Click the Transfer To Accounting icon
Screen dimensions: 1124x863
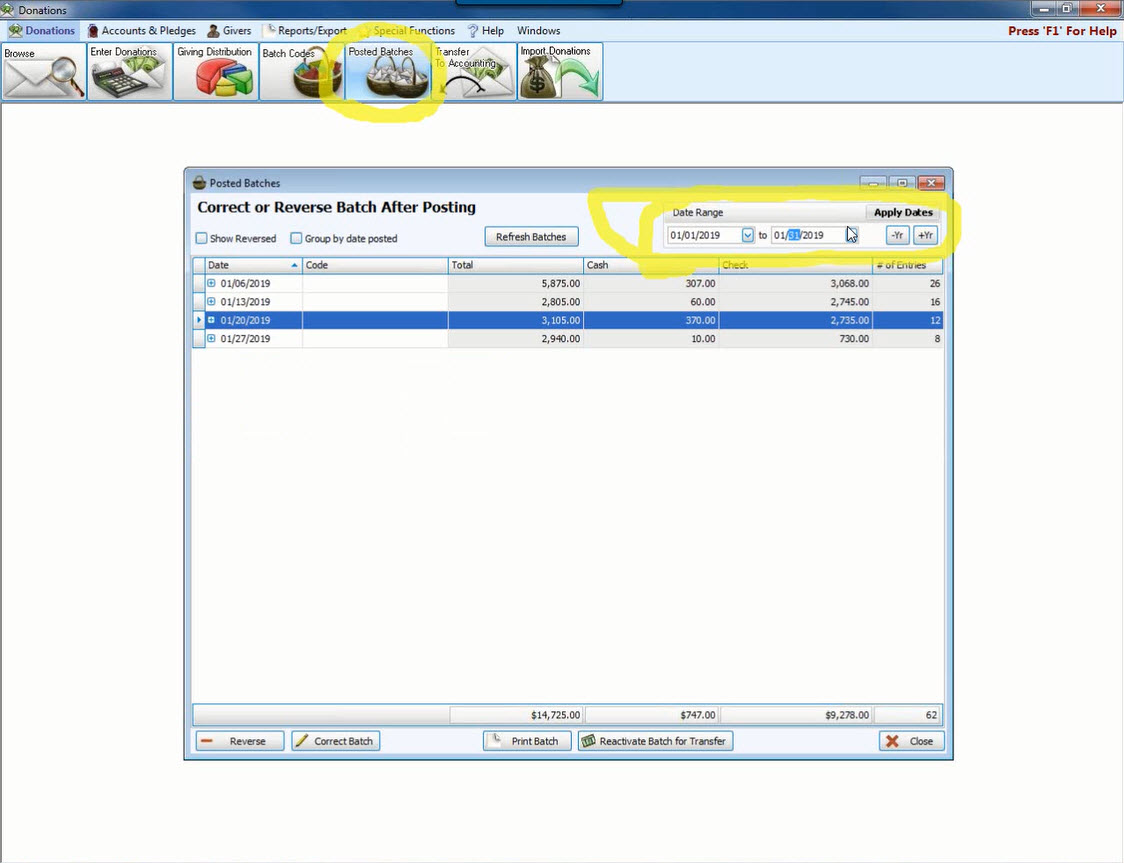(x=474, y=72)
